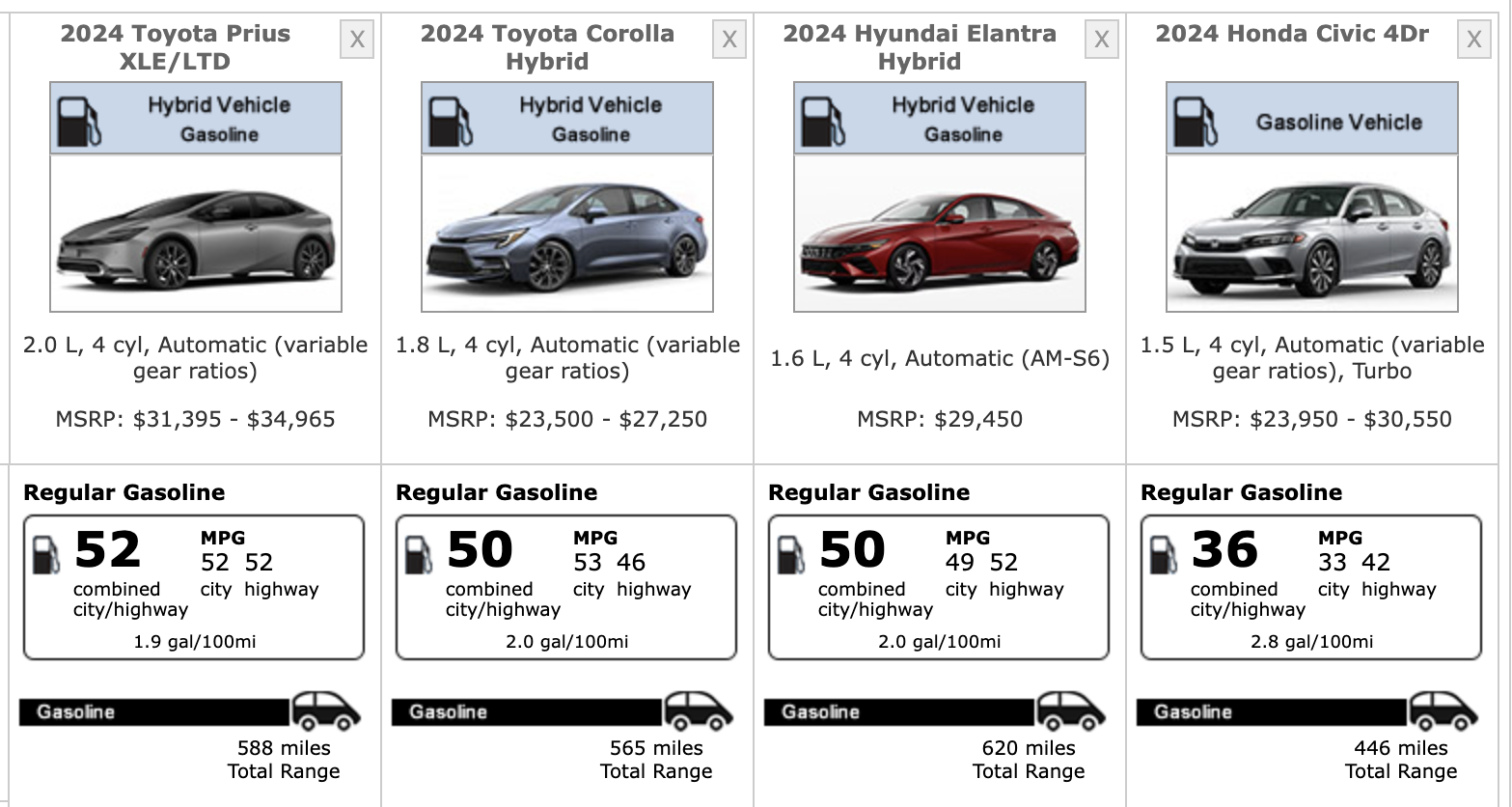The height and width of the screenshot is (807, 1512).
Task: Click the red Hyundai Elantra photo
Action: (x=940, y=234)
